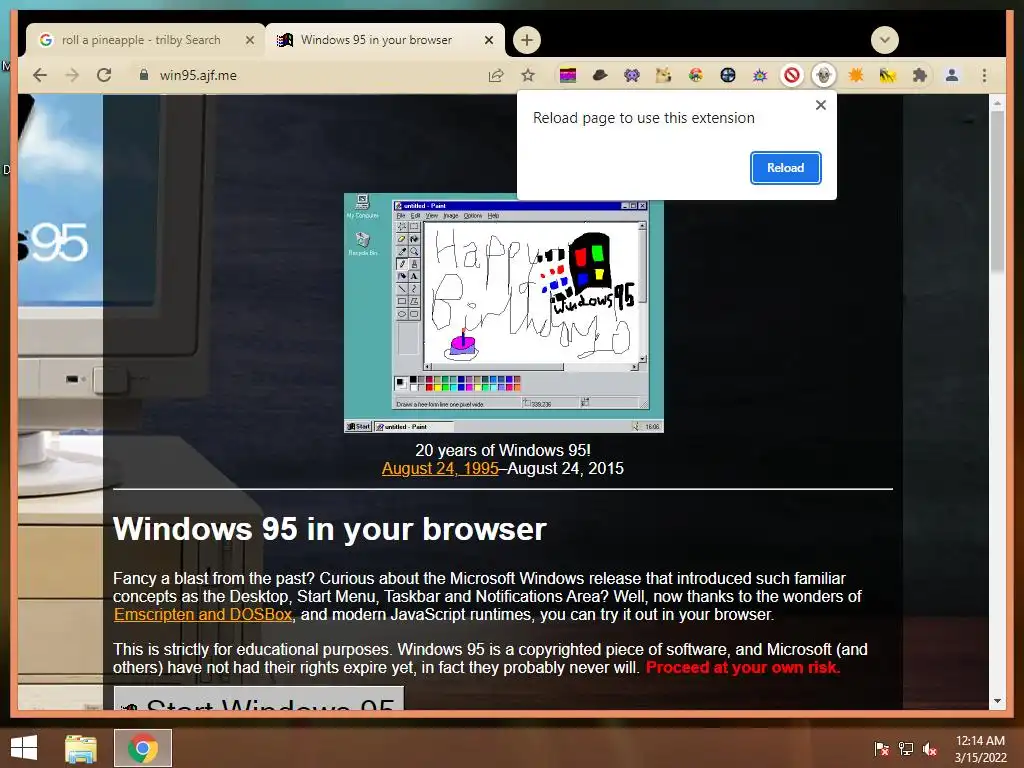Click the Start Windows 95 button
Image resolution: width=1024 pixels, height=768 pixels.
259,697
